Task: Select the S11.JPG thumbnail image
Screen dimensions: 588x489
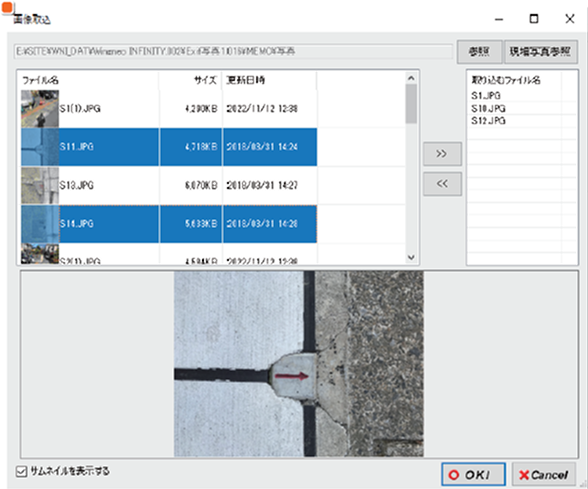Action: [x=40, y=147]
